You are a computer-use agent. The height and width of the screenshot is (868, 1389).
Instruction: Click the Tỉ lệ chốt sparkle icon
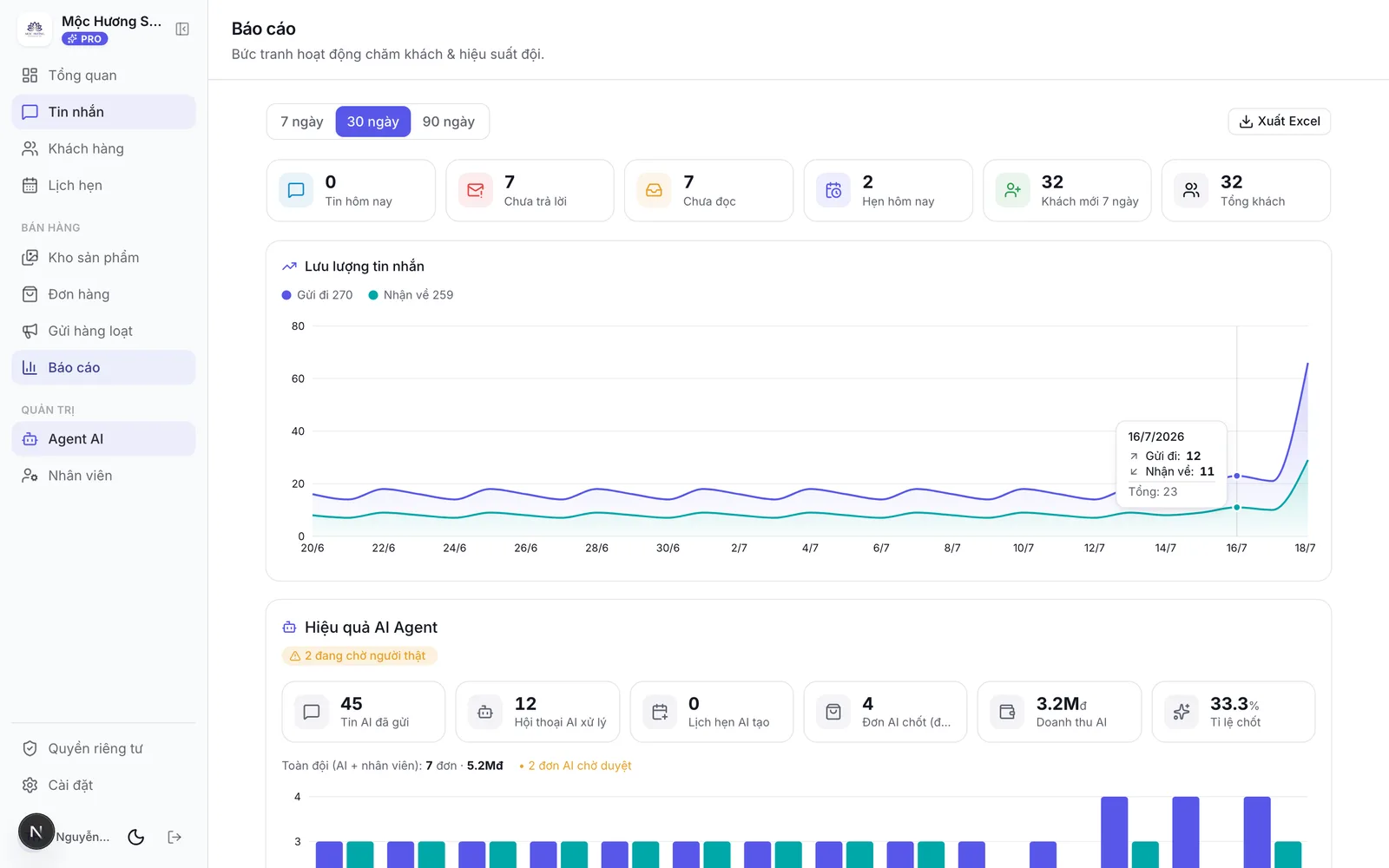pos(1182,712)
